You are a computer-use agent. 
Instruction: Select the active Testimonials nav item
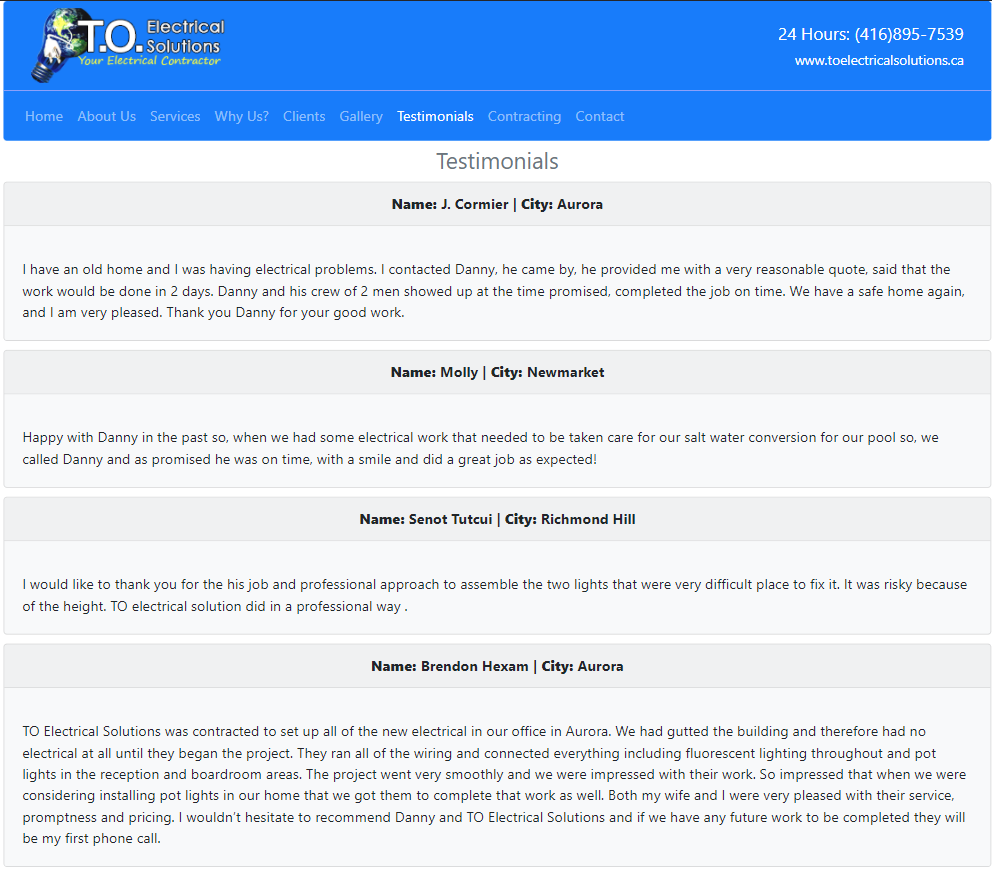pyautogui.click(x=435, y=116)
